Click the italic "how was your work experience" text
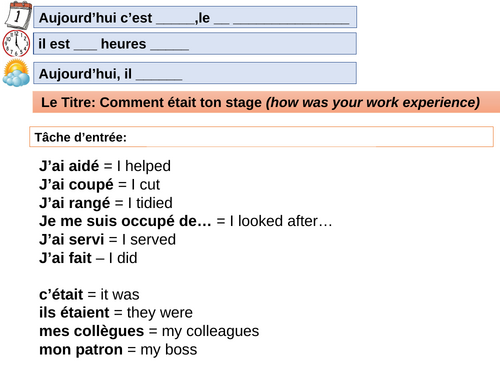The image size is (500, 375). [x=373, y=102]
